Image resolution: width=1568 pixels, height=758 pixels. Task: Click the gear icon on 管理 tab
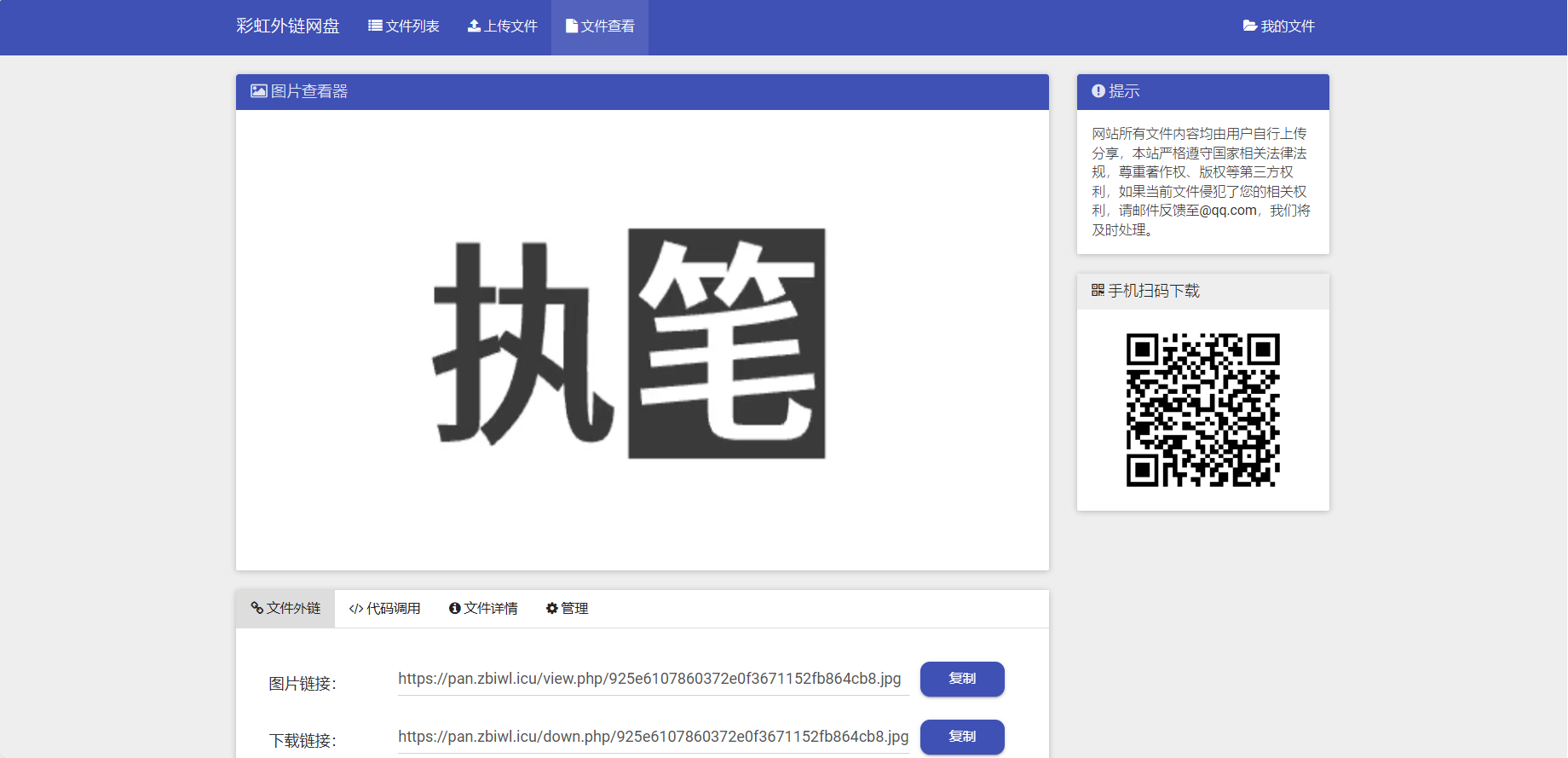coord(552,608)
